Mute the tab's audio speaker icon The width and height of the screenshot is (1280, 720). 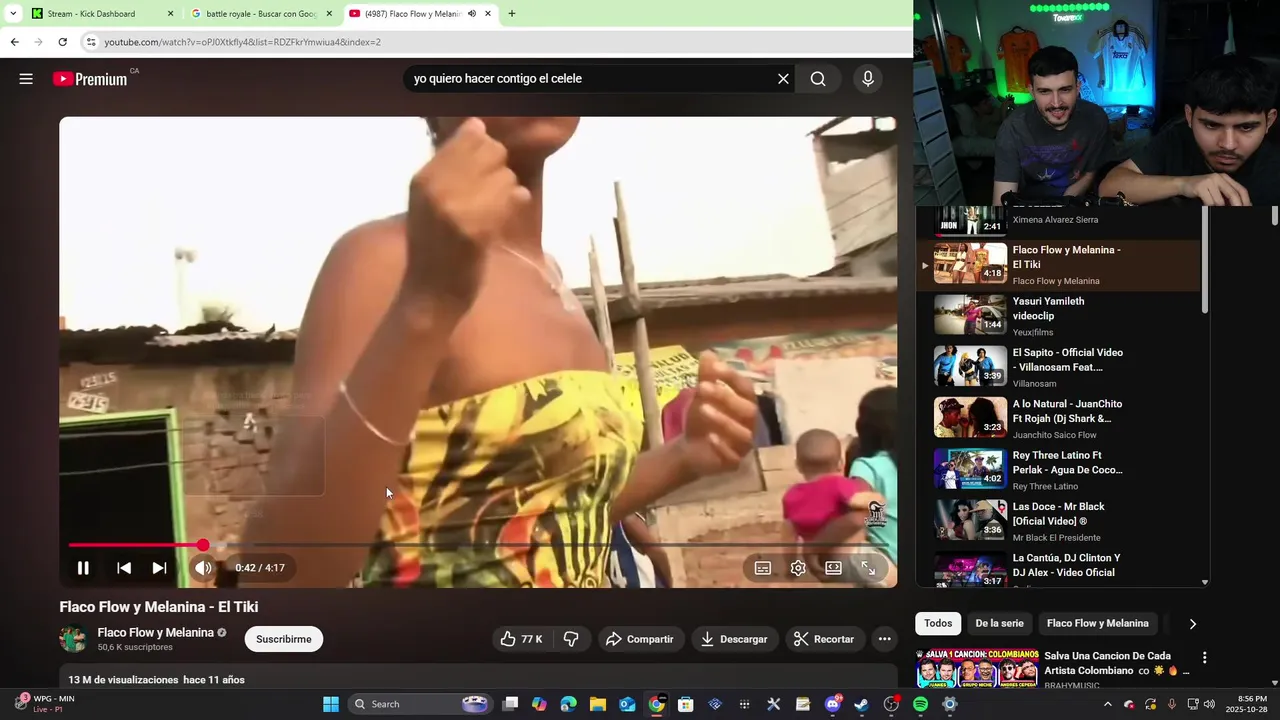472,14
